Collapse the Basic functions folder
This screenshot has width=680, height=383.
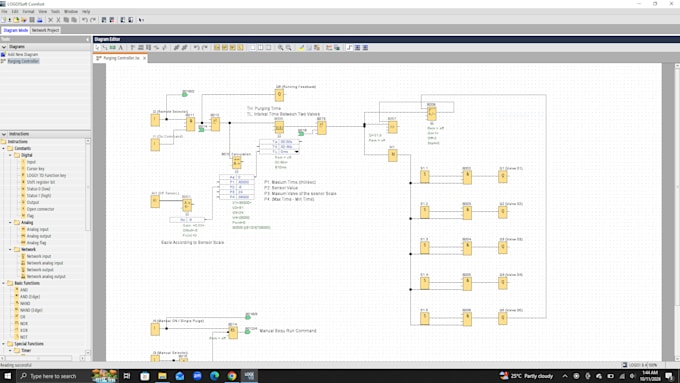(4, 283)
